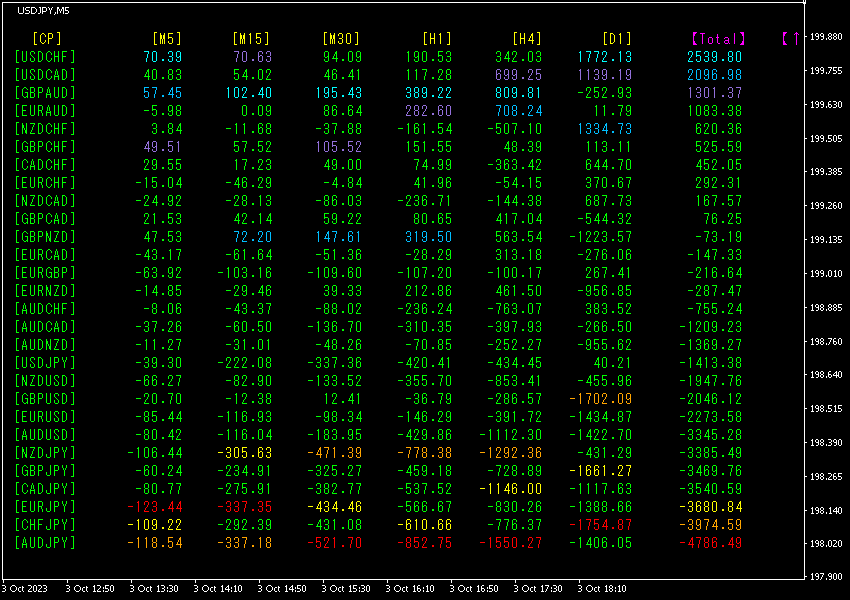Click the [AUDNZD] row label

pos(45,345)
